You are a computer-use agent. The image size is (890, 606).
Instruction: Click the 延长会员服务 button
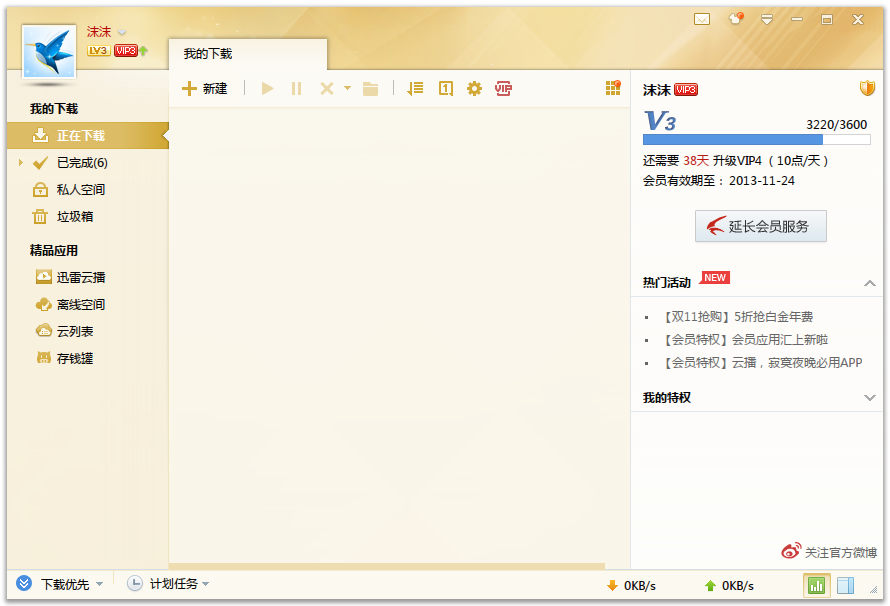point(761,226)
